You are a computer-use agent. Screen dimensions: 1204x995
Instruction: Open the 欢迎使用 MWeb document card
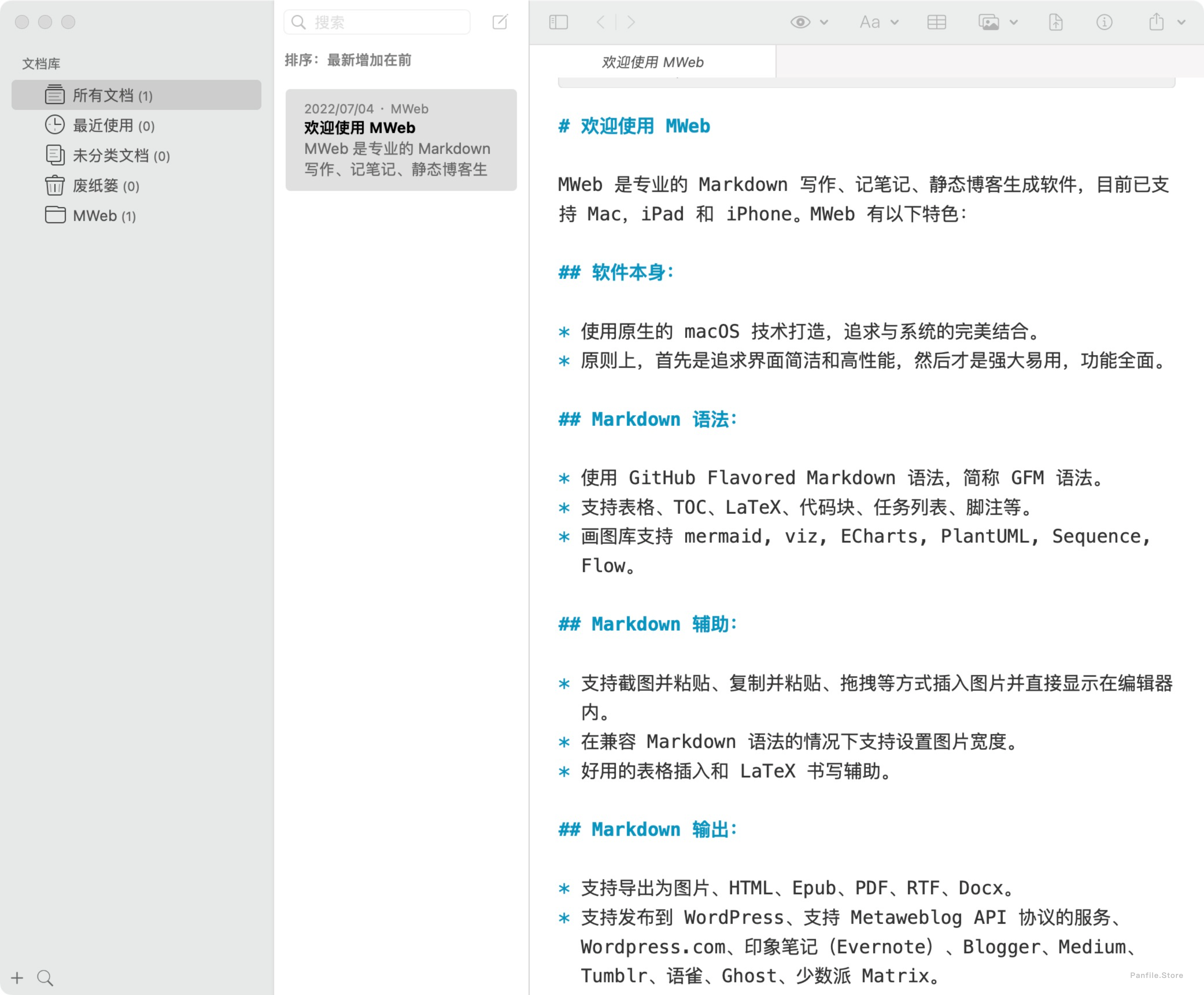tap(401, 139)
